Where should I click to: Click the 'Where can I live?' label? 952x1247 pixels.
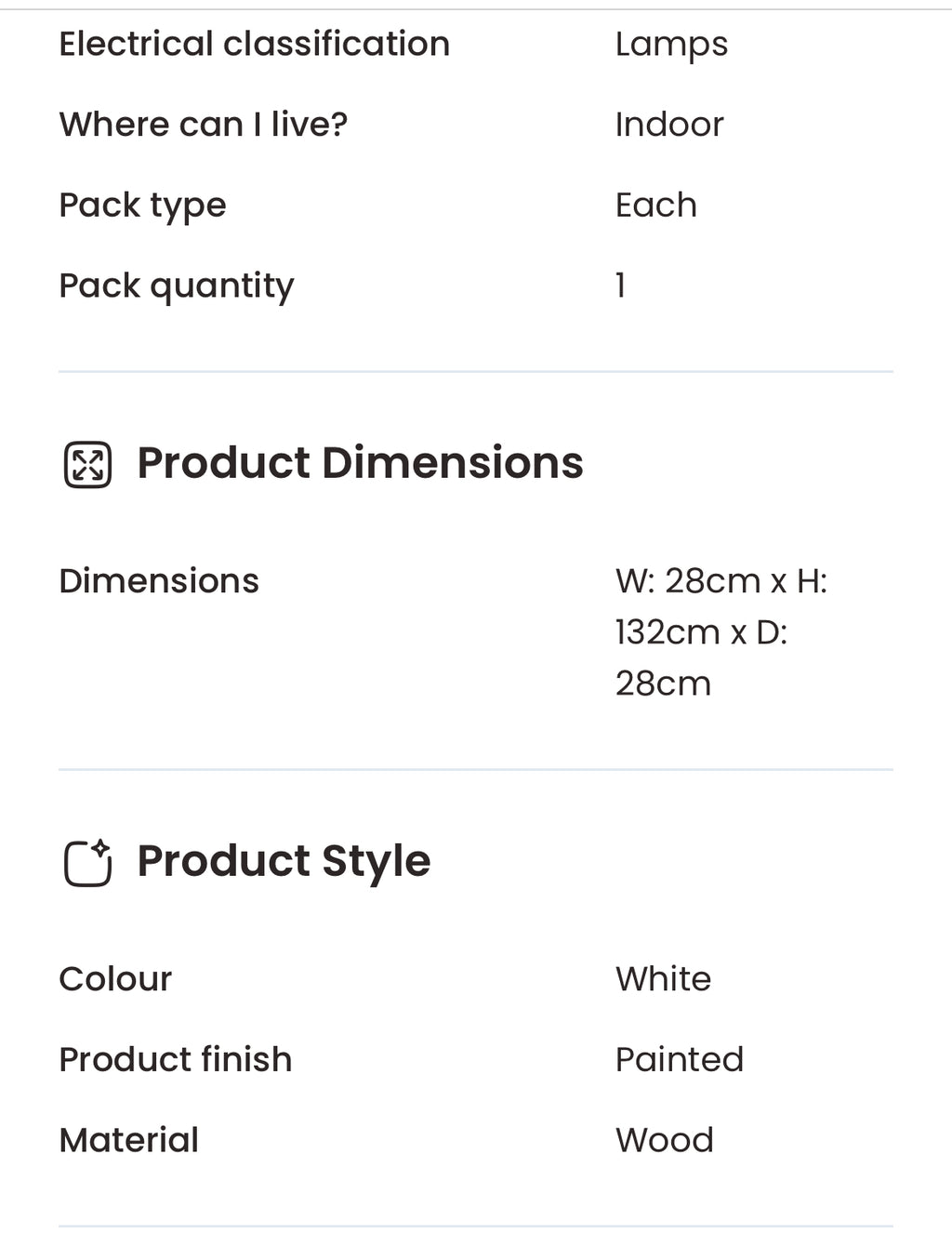coord(203,125)
